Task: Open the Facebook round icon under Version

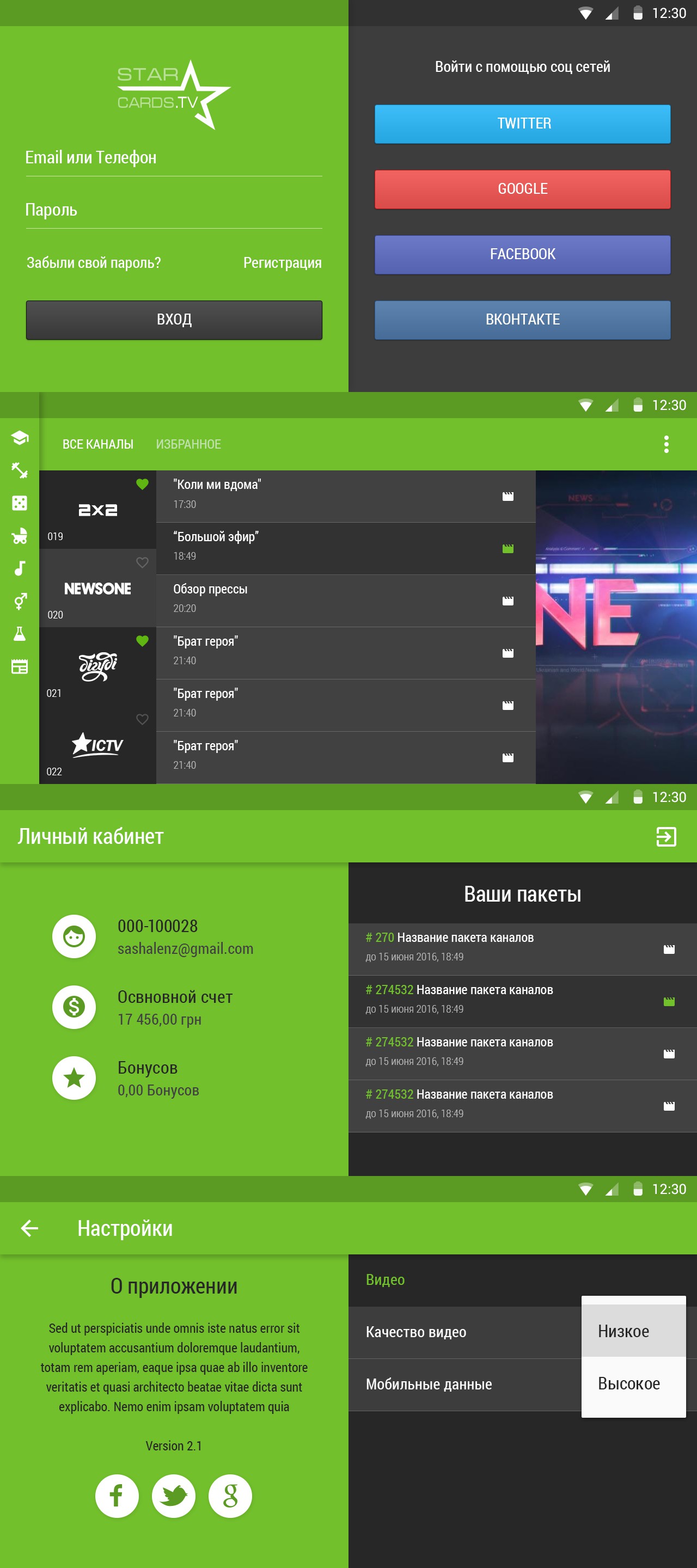Action: pos(117,1496)
